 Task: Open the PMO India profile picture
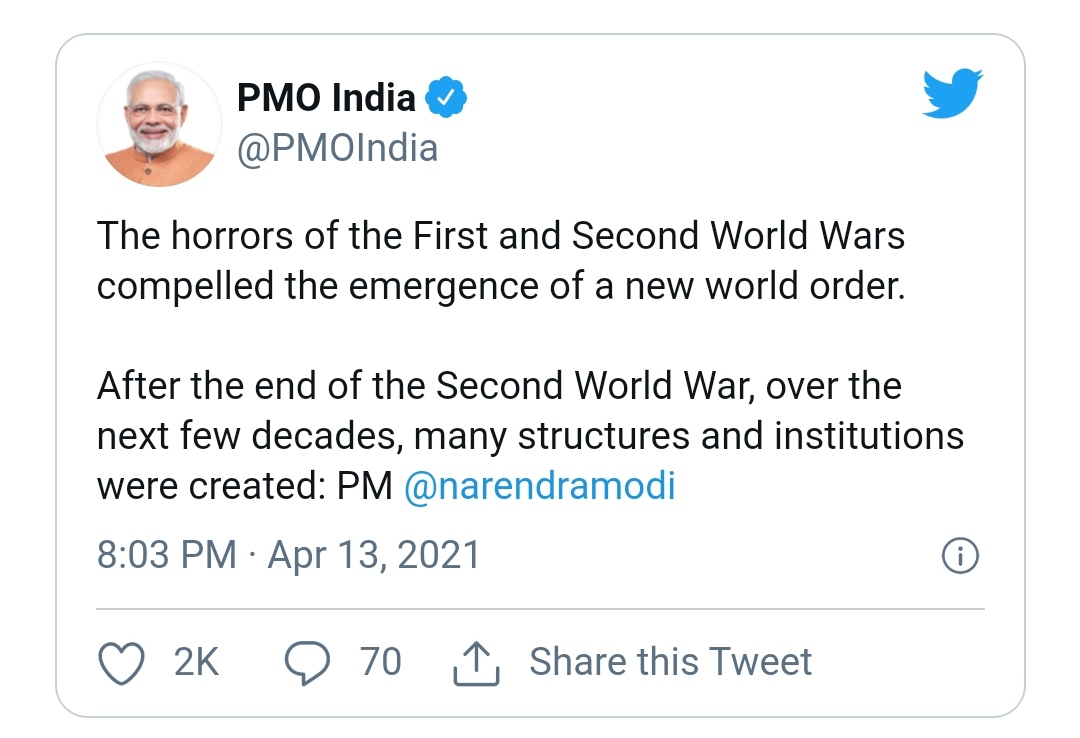coord(159,125)
